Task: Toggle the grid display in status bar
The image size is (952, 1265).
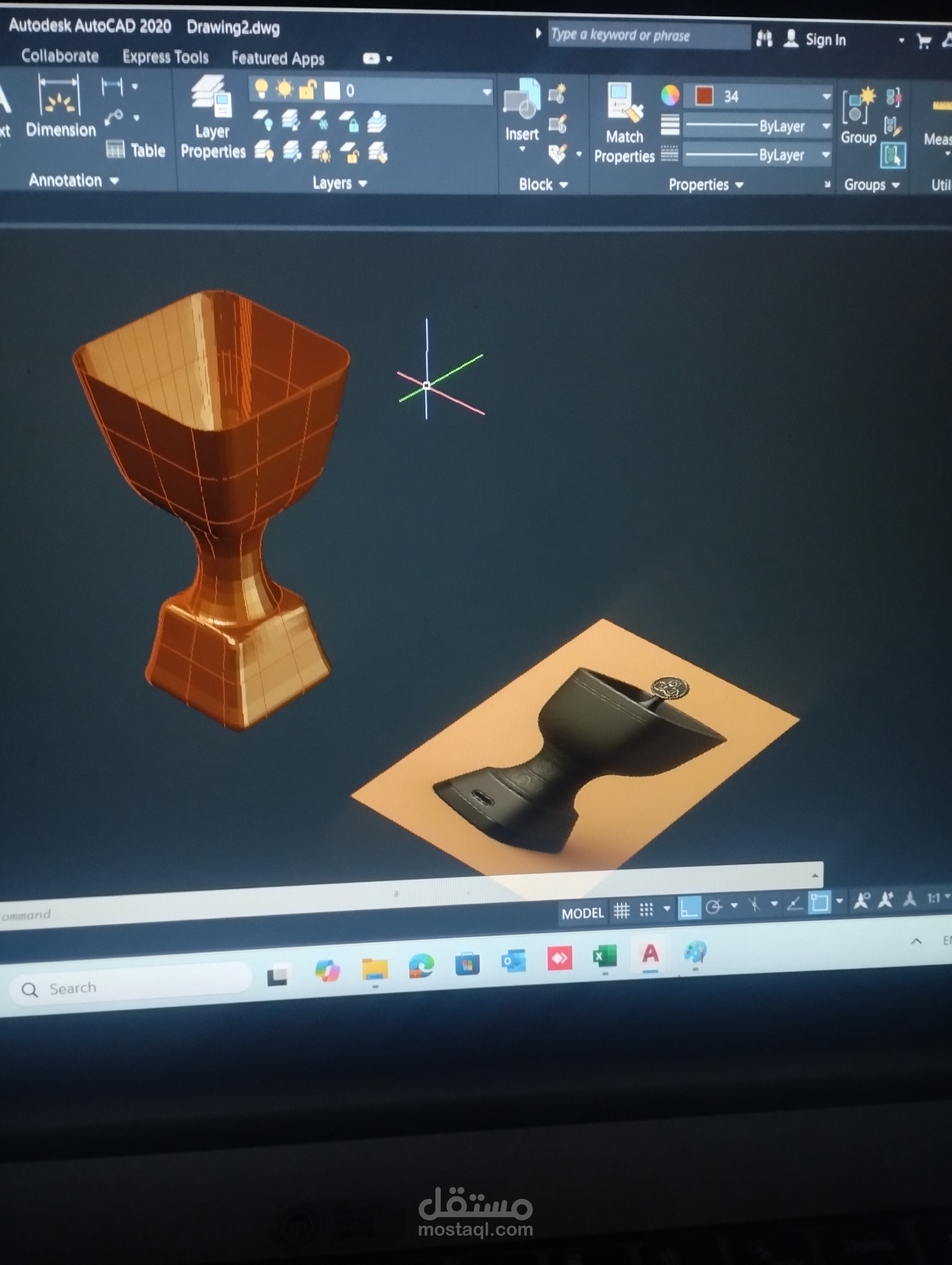Action: [x=622, y=909]
